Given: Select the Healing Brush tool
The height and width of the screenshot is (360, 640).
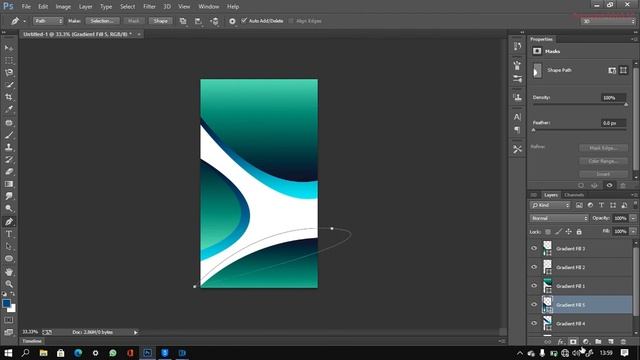Looking at the screenshot, I should pos(9,123).
